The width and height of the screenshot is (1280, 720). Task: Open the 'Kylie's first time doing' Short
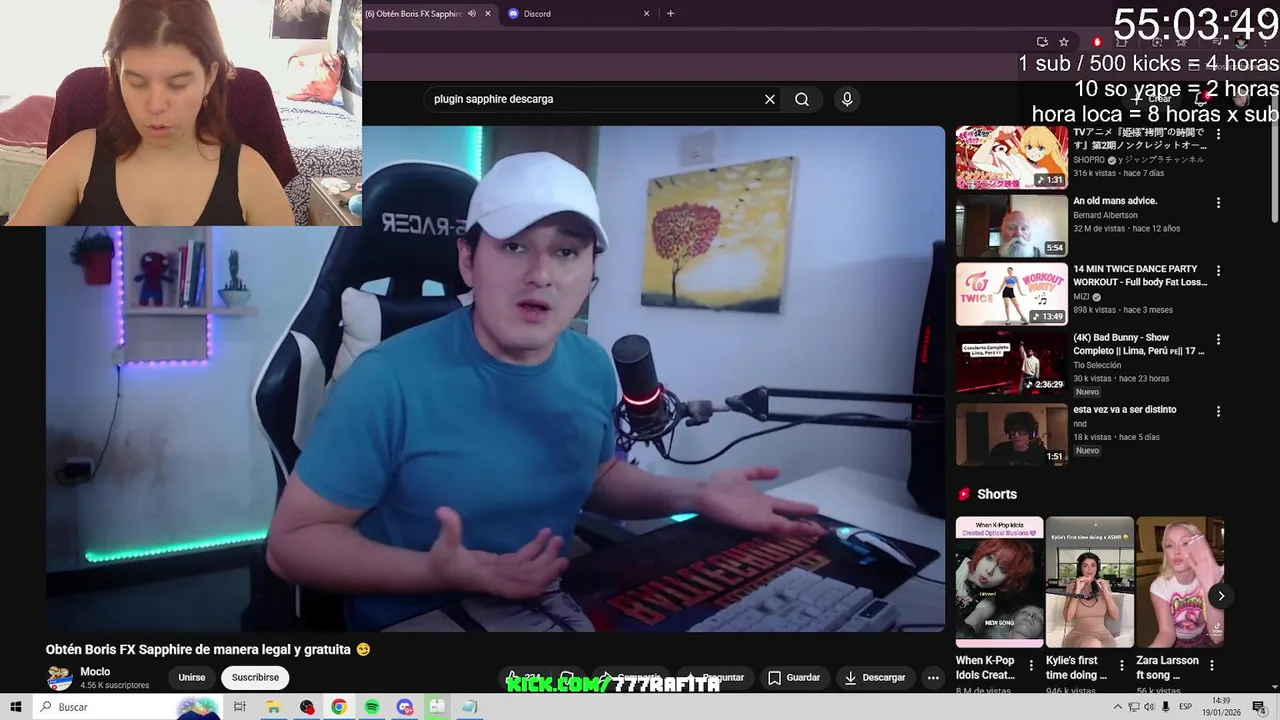(1090, 582)
